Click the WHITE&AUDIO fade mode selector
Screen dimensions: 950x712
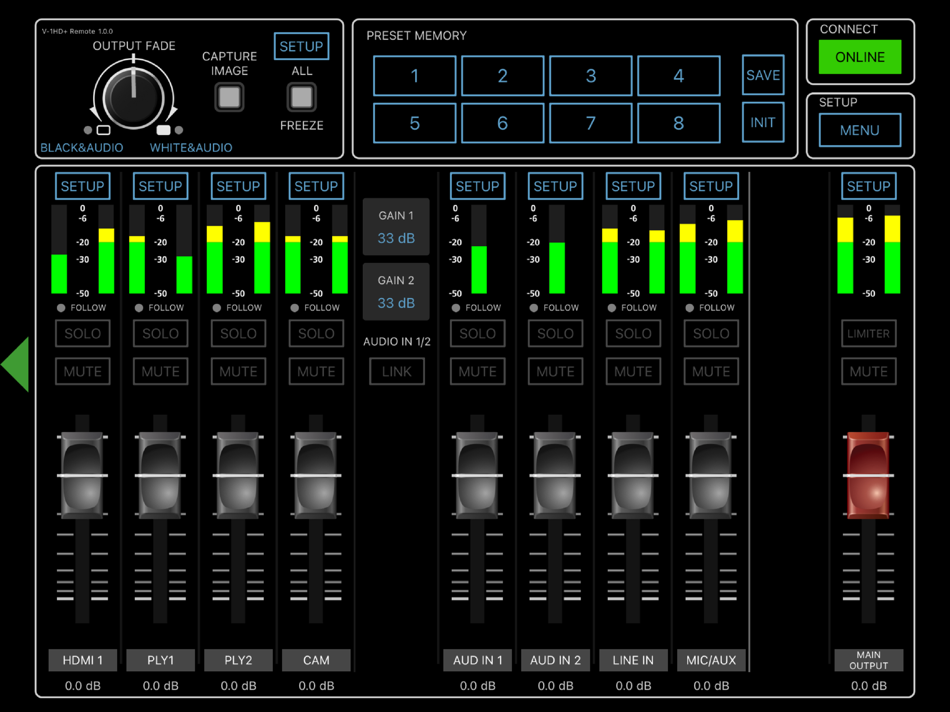click(191, 148)
